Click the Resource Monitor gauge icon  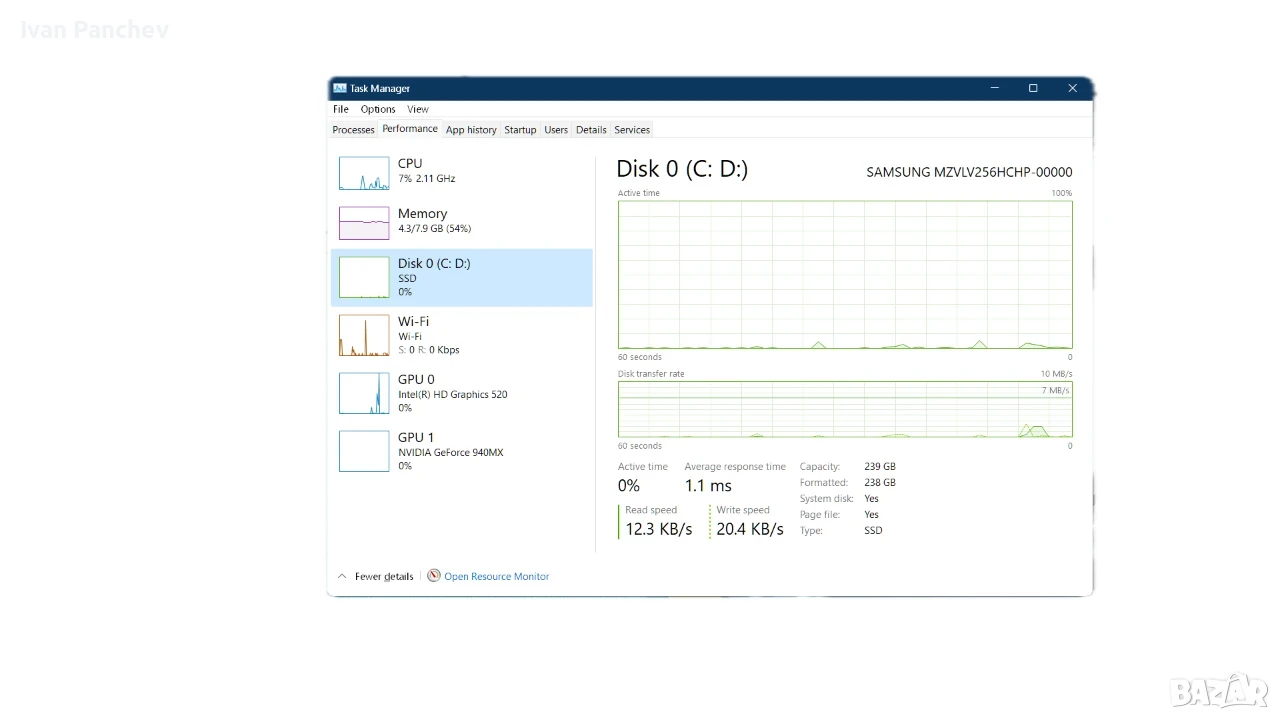click(x=434, y=576)
